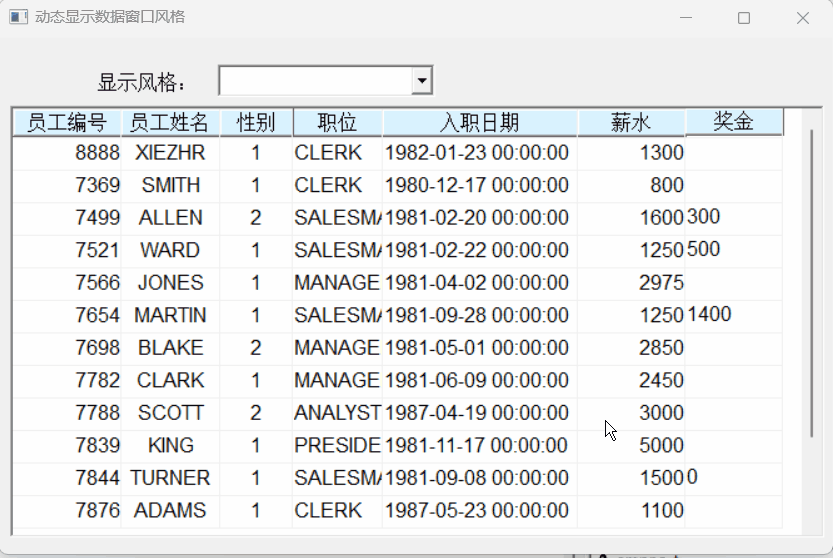Click hire date 1981-02-20 00:00:00
833x558 pixels.
[x=477, y=218]
